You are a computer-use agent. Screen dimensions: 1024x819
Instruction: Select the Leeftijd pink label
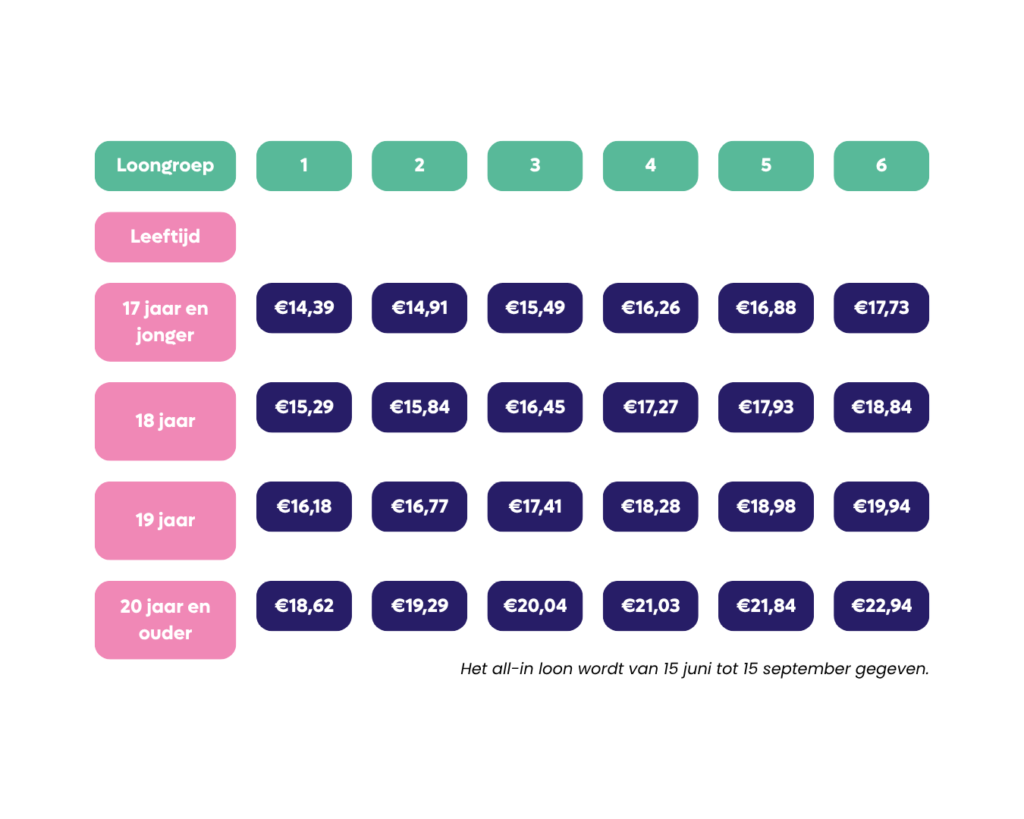(165, 237)
